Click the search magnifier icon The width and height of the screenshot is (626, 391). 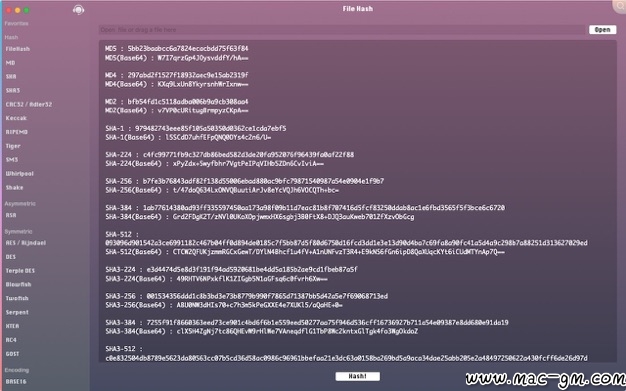[620, 6]
